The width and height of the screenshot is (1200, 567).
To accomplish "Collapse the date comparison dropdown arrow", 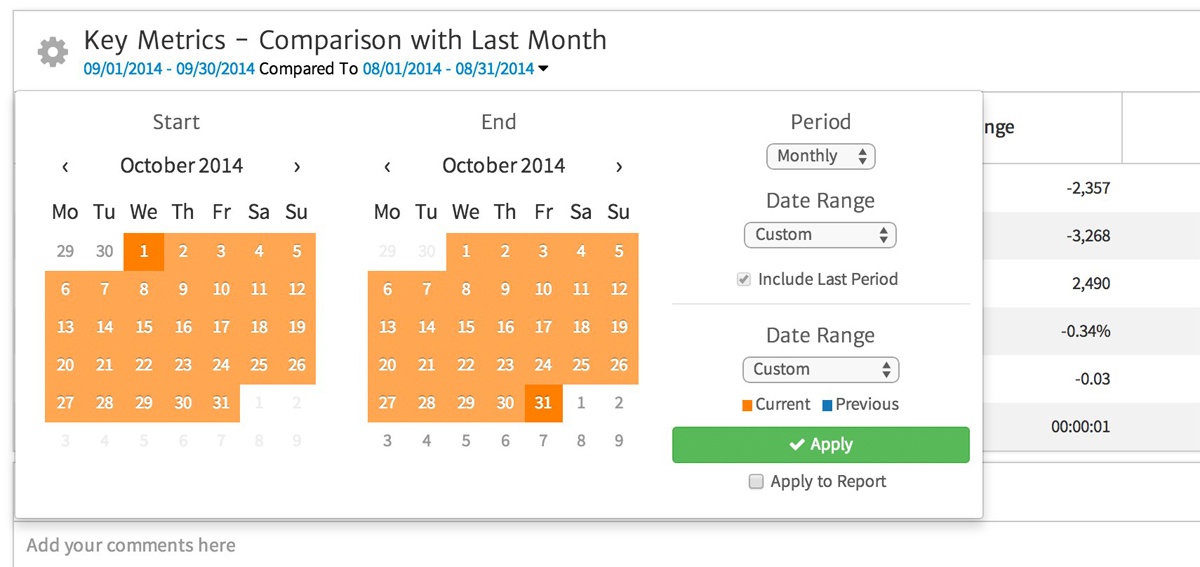I will (x=543, y=70).
